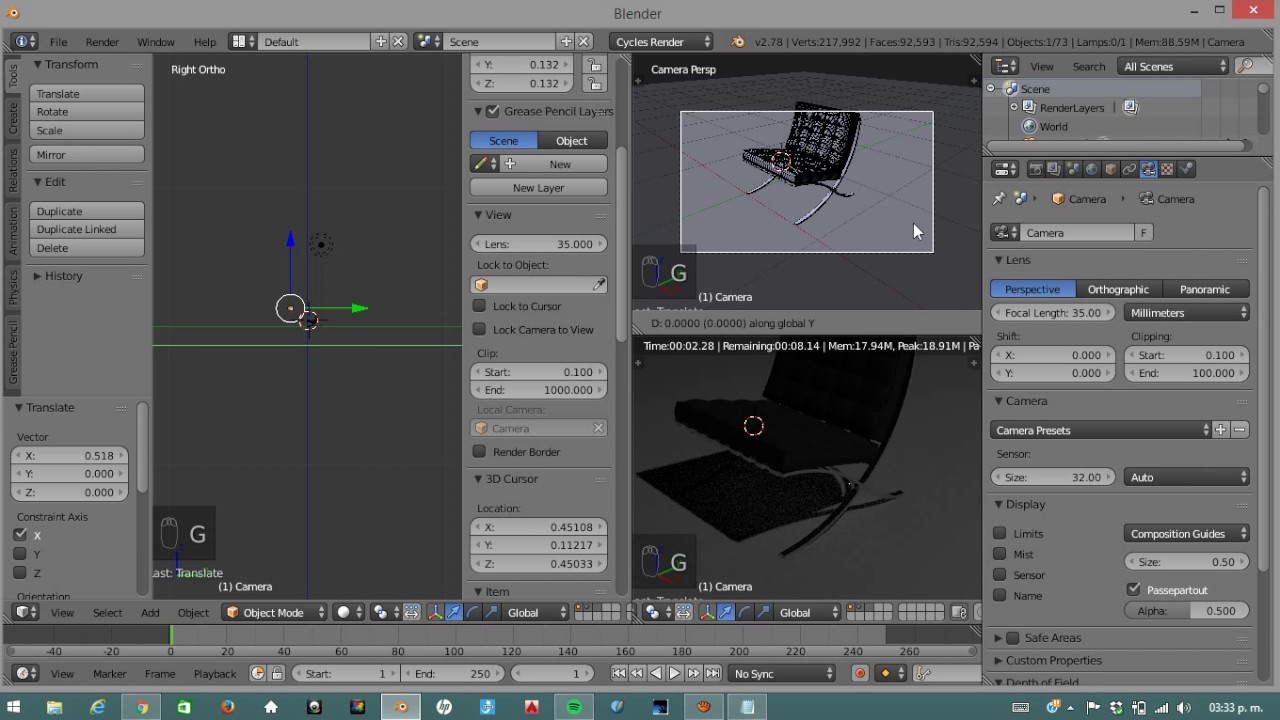Open the Cycles Render engine dropdown
1280x720 pixels.
659,42
